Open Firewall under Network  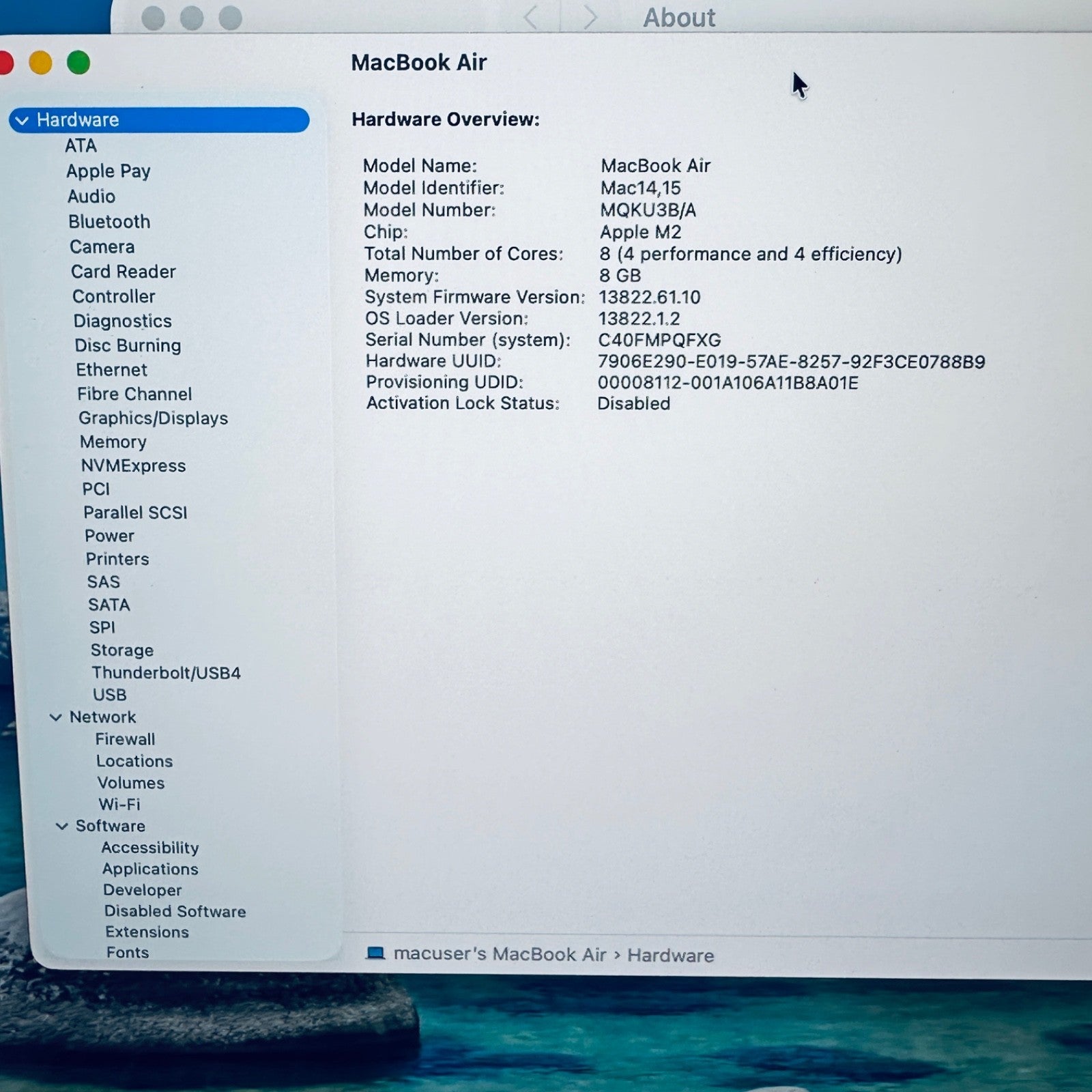click(126, 739)
